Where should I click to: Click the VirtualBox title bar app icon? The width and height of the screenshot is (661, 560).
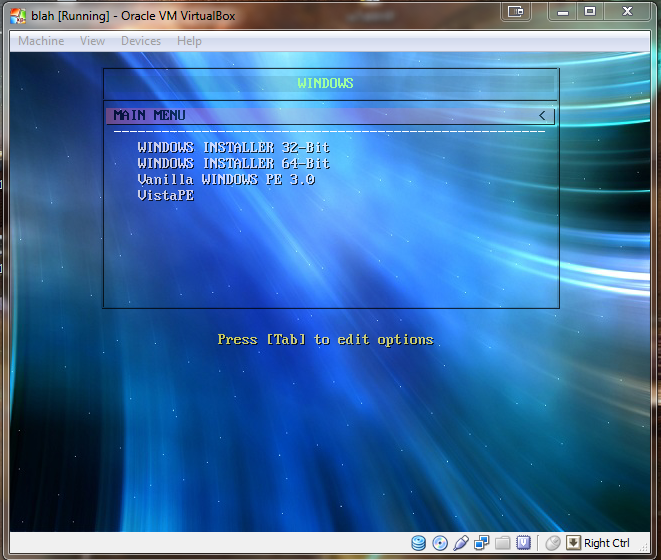tap(18, 16)
